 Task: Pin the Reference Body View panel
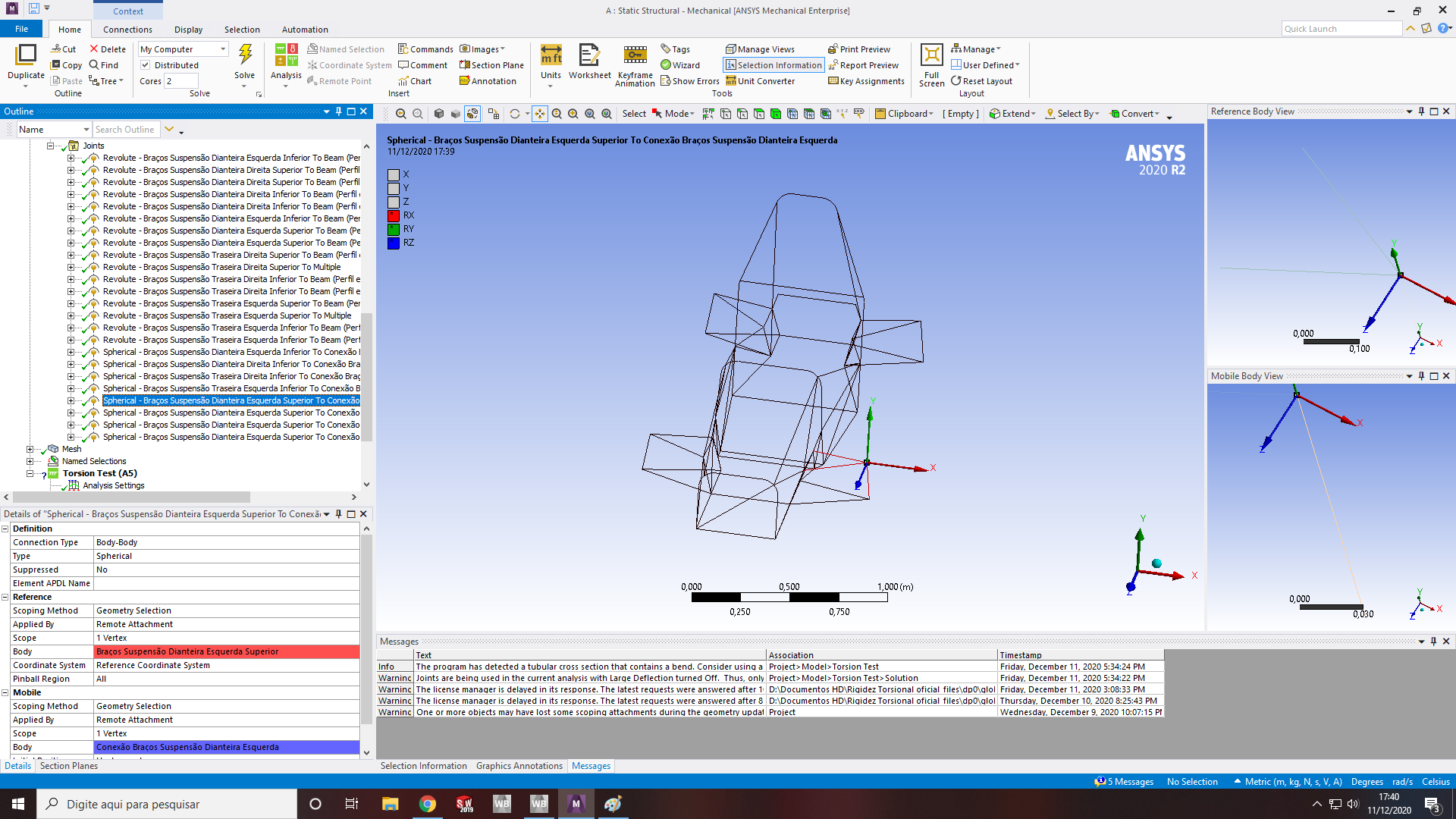point(1421,111)
